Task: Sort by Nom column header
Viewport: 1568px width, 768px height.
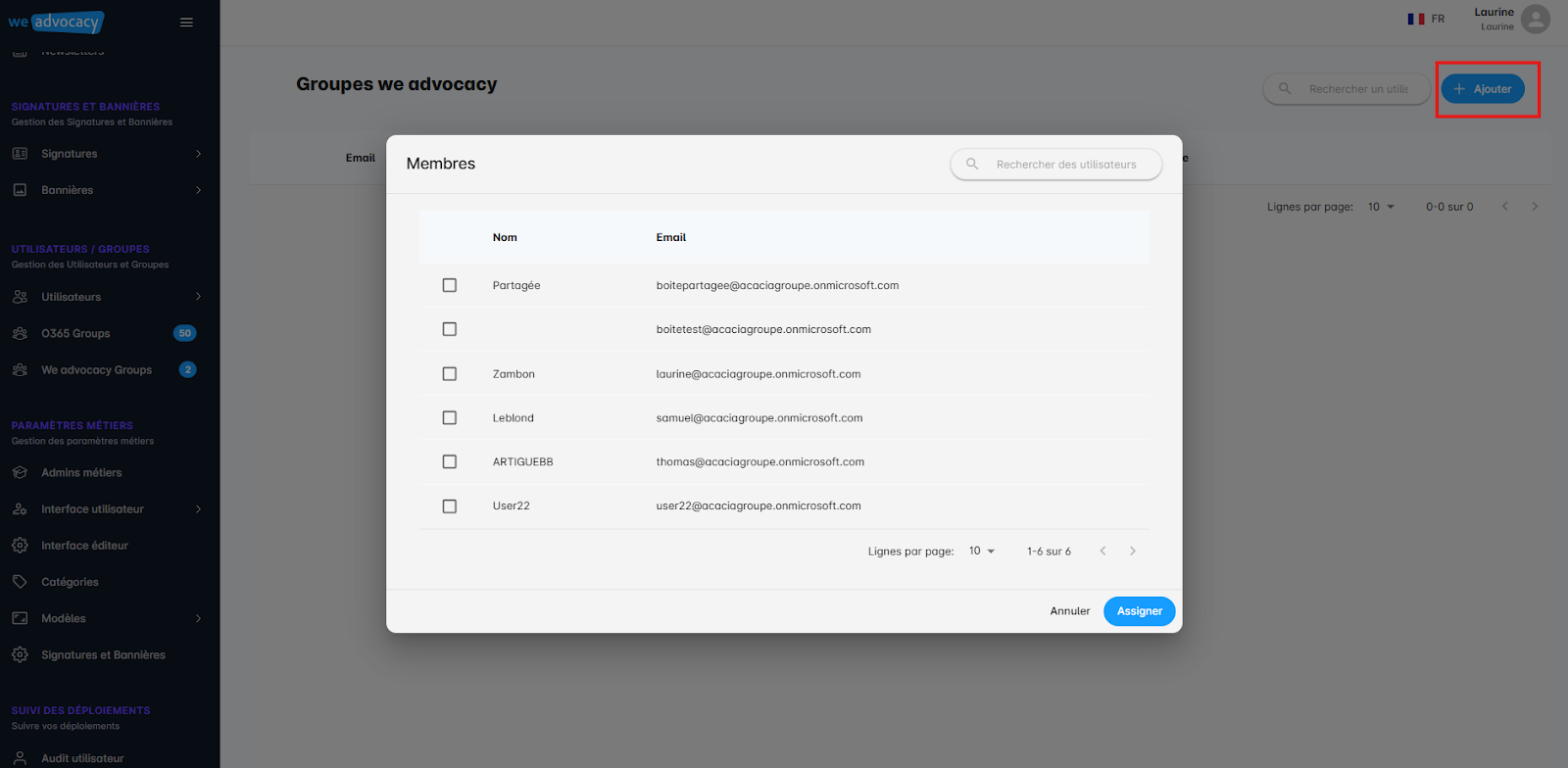Action: click(x=505, y=237)
